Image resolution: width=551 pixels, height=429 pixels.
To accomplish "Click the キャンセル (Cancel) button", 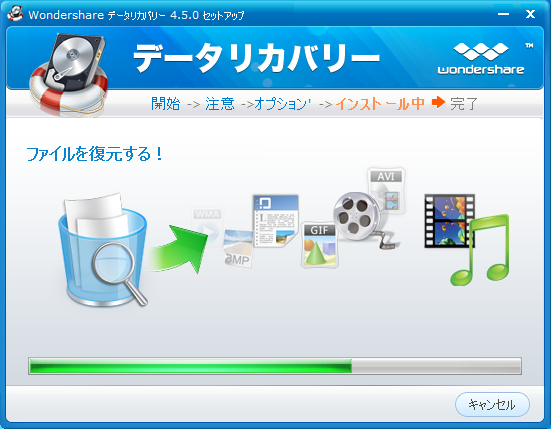I will tap(492, 404).
